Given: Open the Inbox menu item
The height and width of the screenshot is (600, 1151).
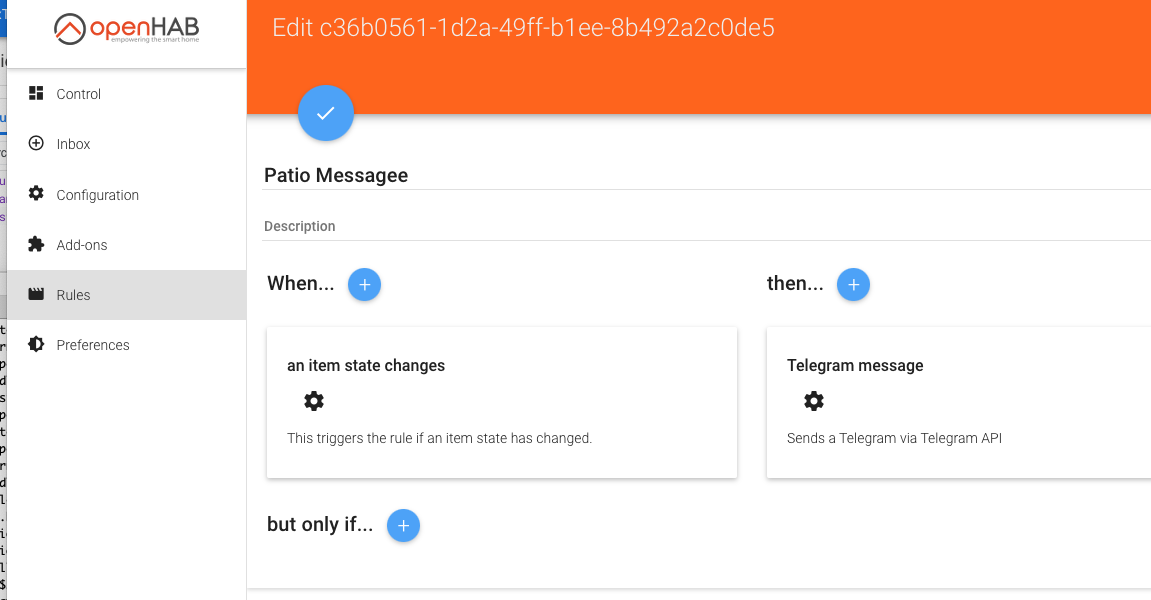Looking at the screenshot, I should coord(74,144).
